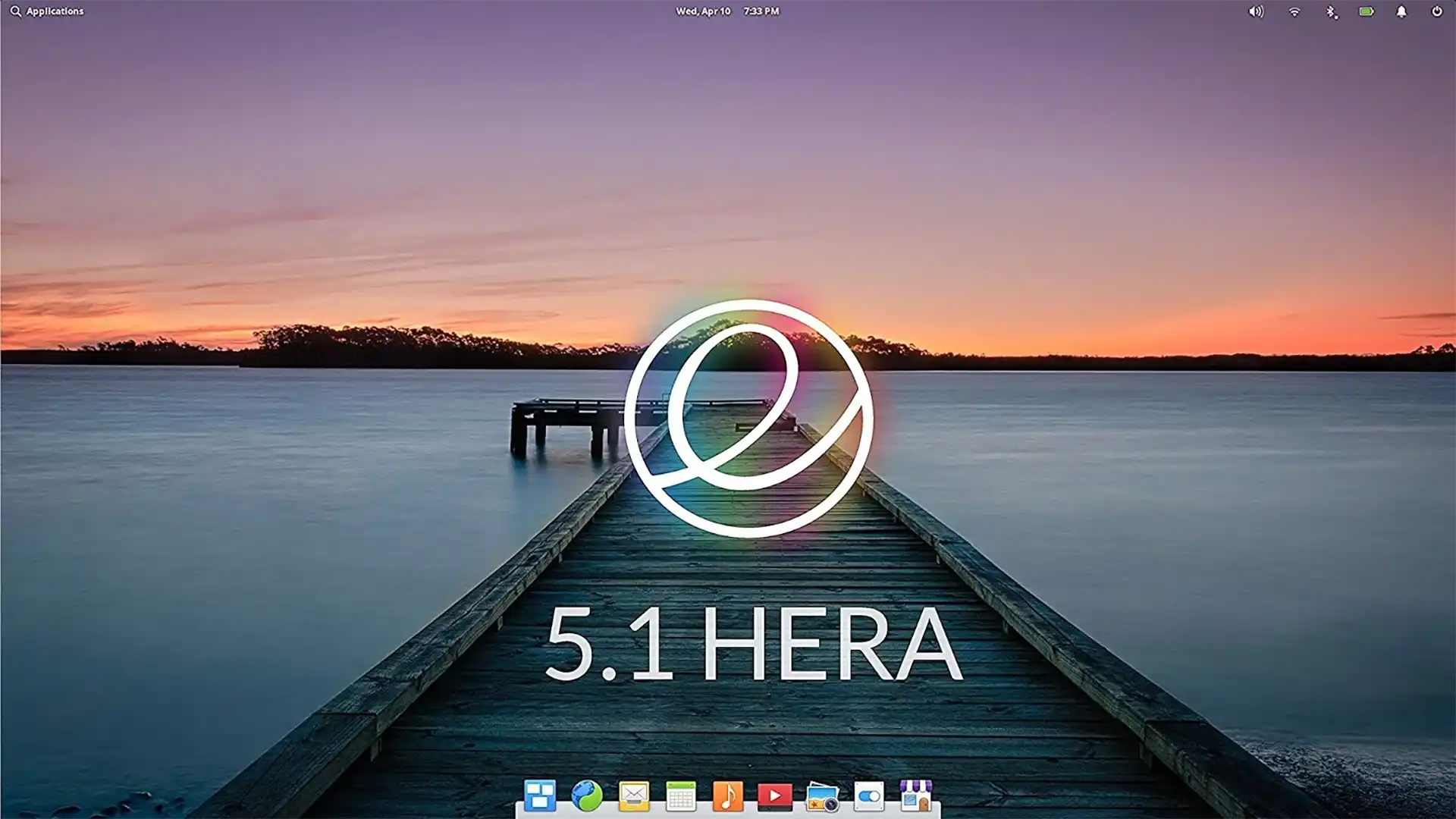This screenshot has height=819, width=1456.
Task: Open the Calendar app in the dock
Action: click(x=681, y=795)
